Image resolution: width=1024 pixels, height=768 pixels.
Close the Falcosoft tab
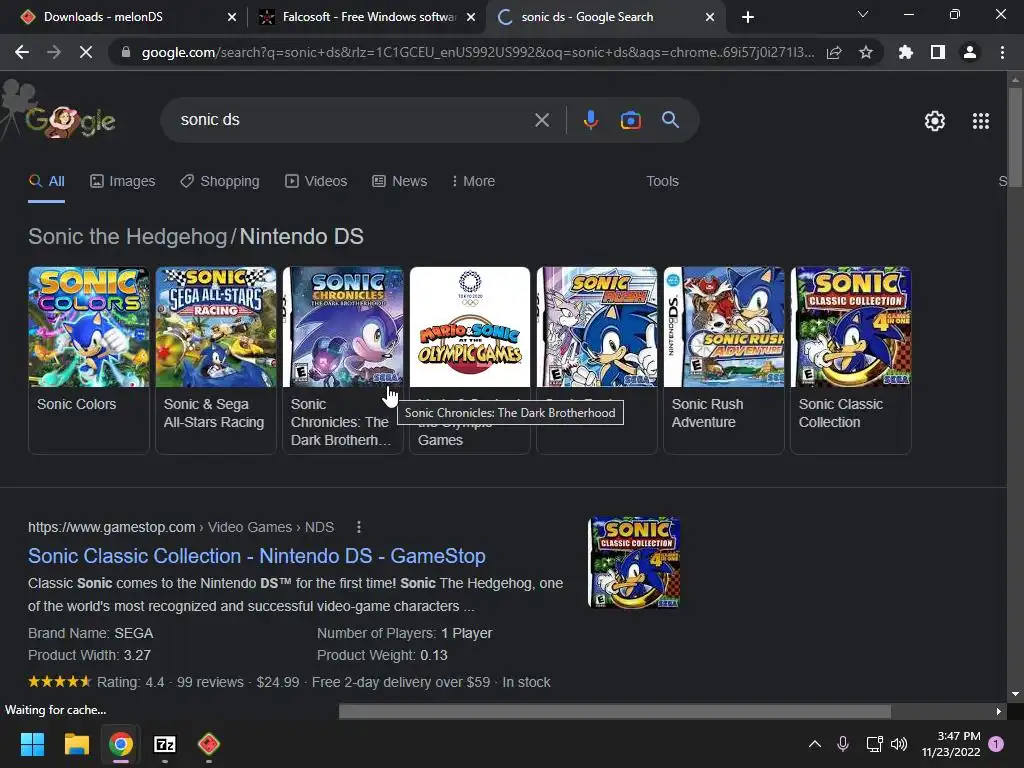(471, 17)
